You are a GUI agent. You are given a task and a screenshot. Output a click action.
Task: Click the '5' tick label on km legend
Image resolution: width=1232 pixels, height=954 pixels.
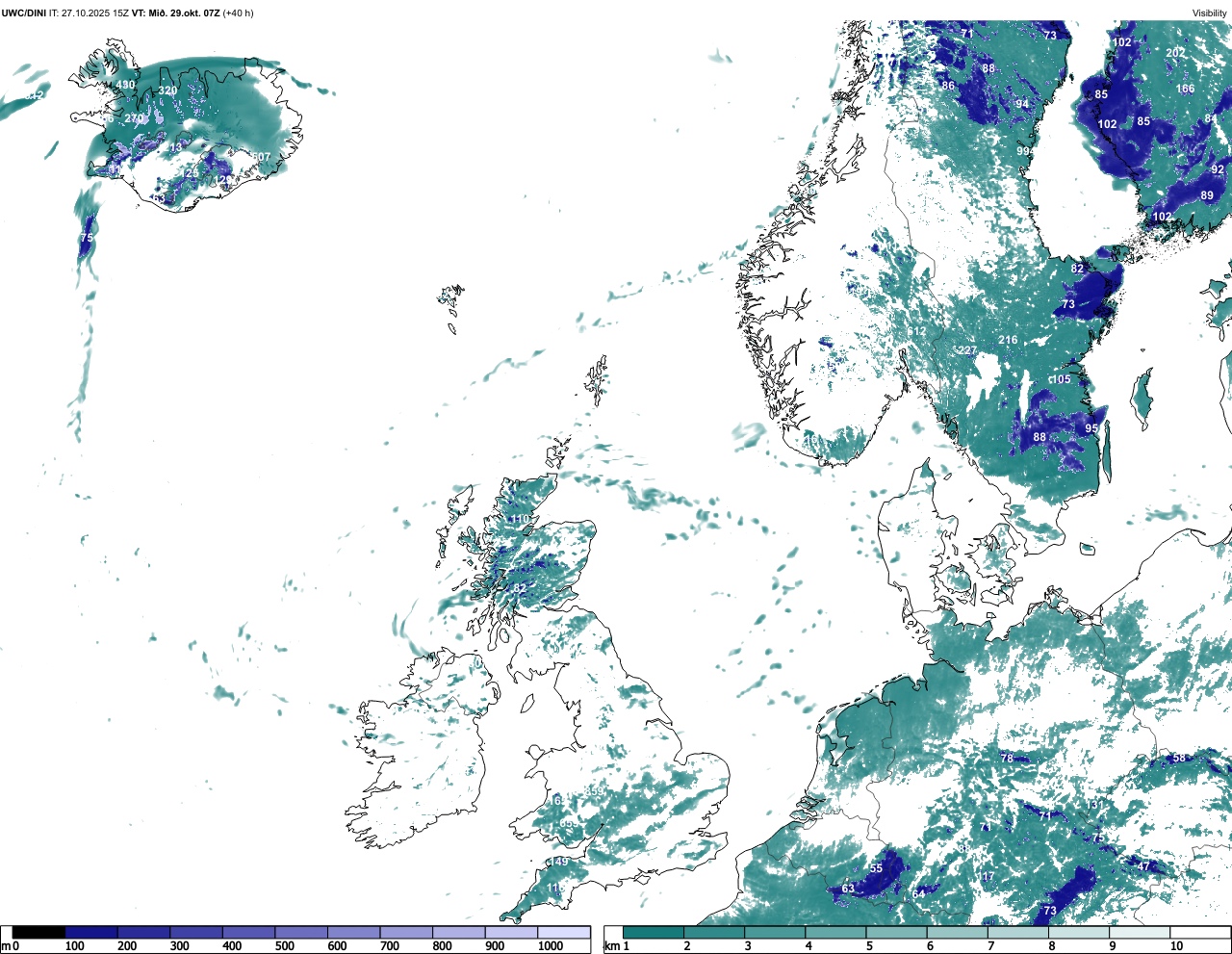click(869, 946)
